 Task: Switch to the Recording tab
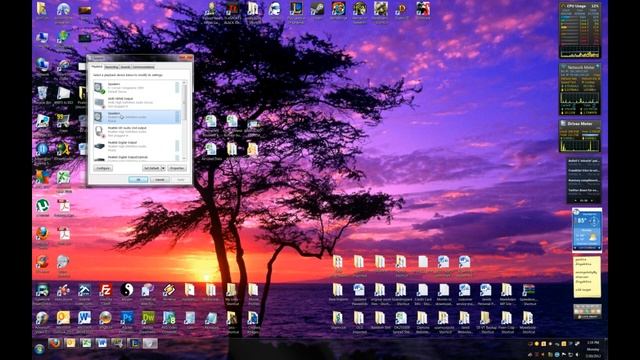click(x=111, y=67)
